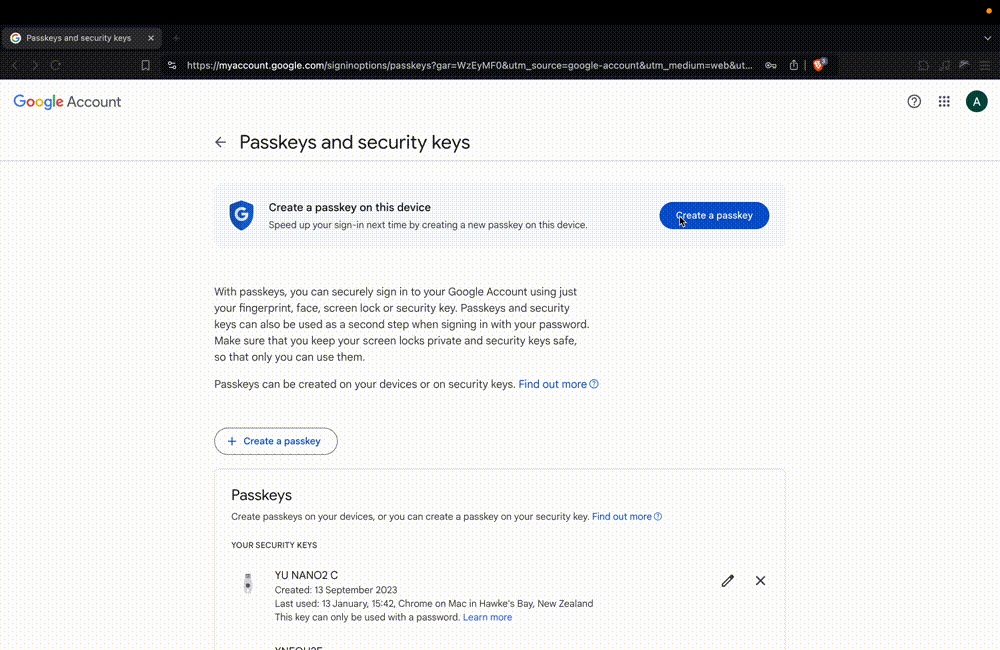Open the browser hamburger menu
The height and width of the screenshot is (650, 1000).
(x=985, y=65)
